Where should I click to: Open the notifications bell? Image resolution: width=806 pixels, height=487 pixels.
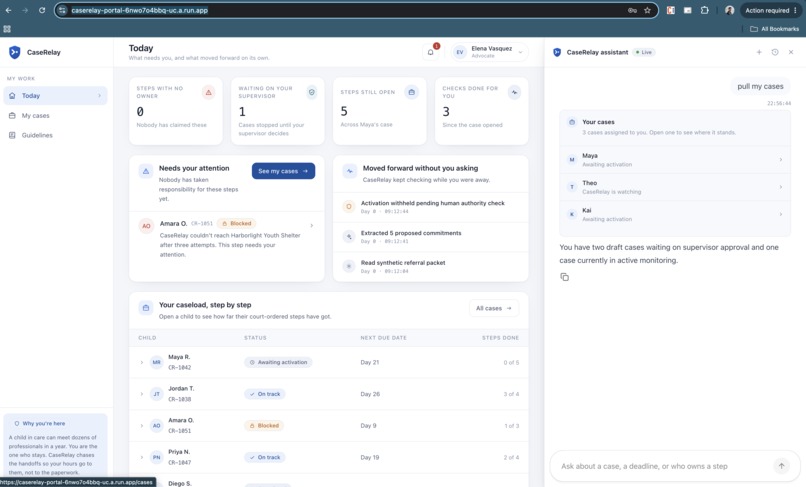(x=431, y=52)
